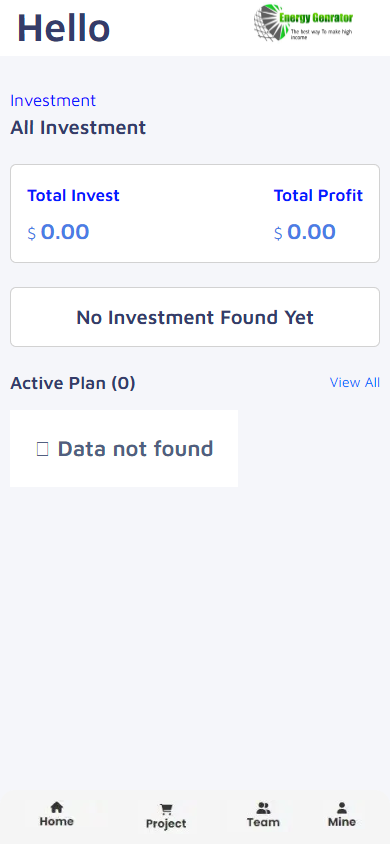390x844 pixels.
Task: Select the Mine tab label
Action: click(x=342, y=822)
